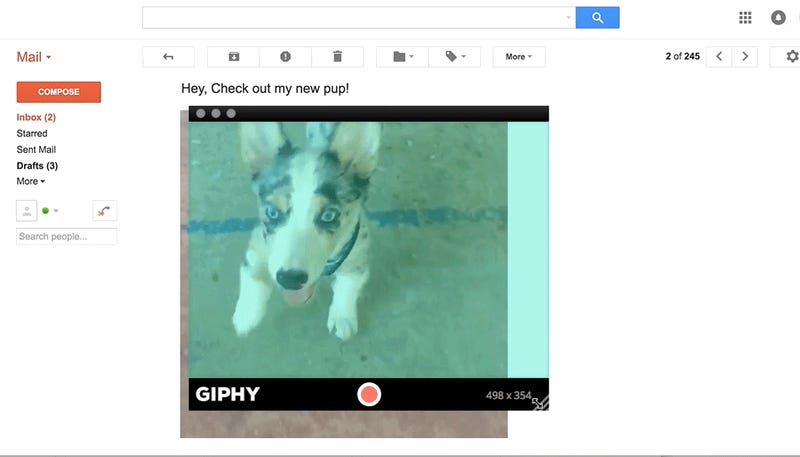
Task: Click the email subject line text
Action: tap(265, 89)
